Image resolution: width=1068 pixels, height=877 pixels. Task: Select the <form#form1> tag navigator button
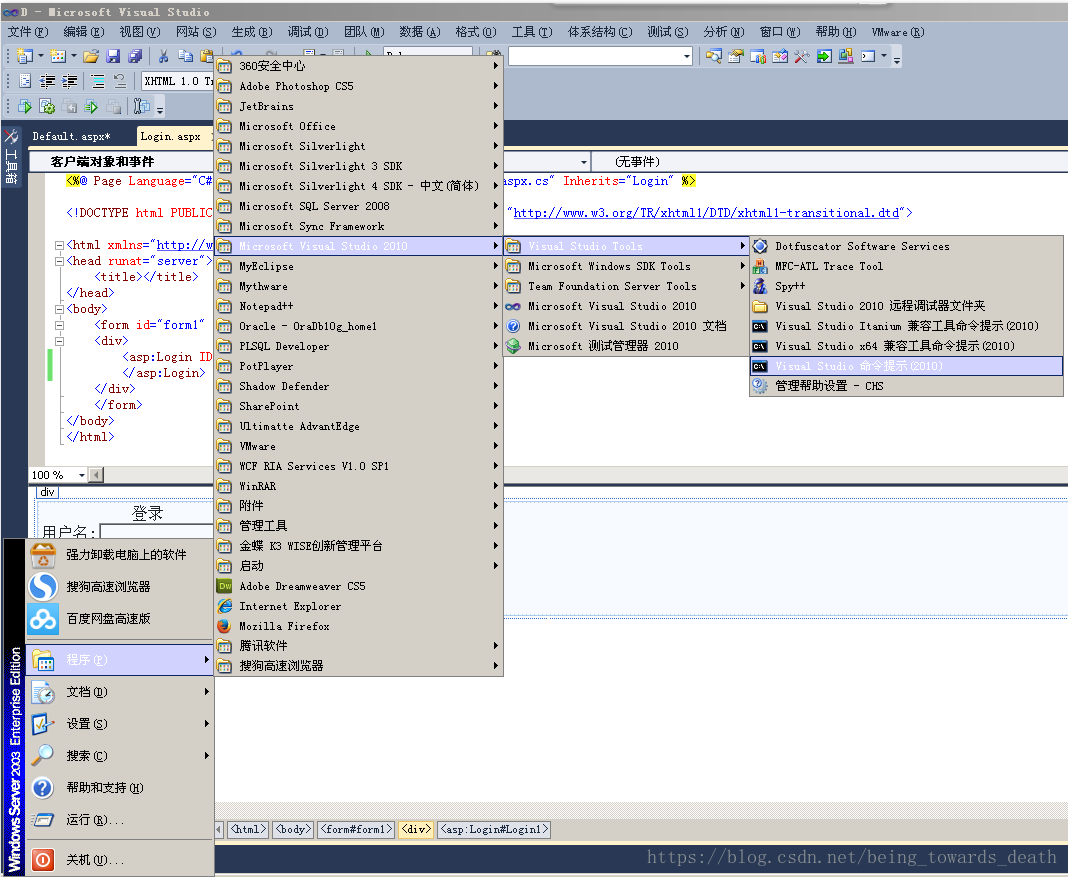pyautogui.click(x=356, y=829)
